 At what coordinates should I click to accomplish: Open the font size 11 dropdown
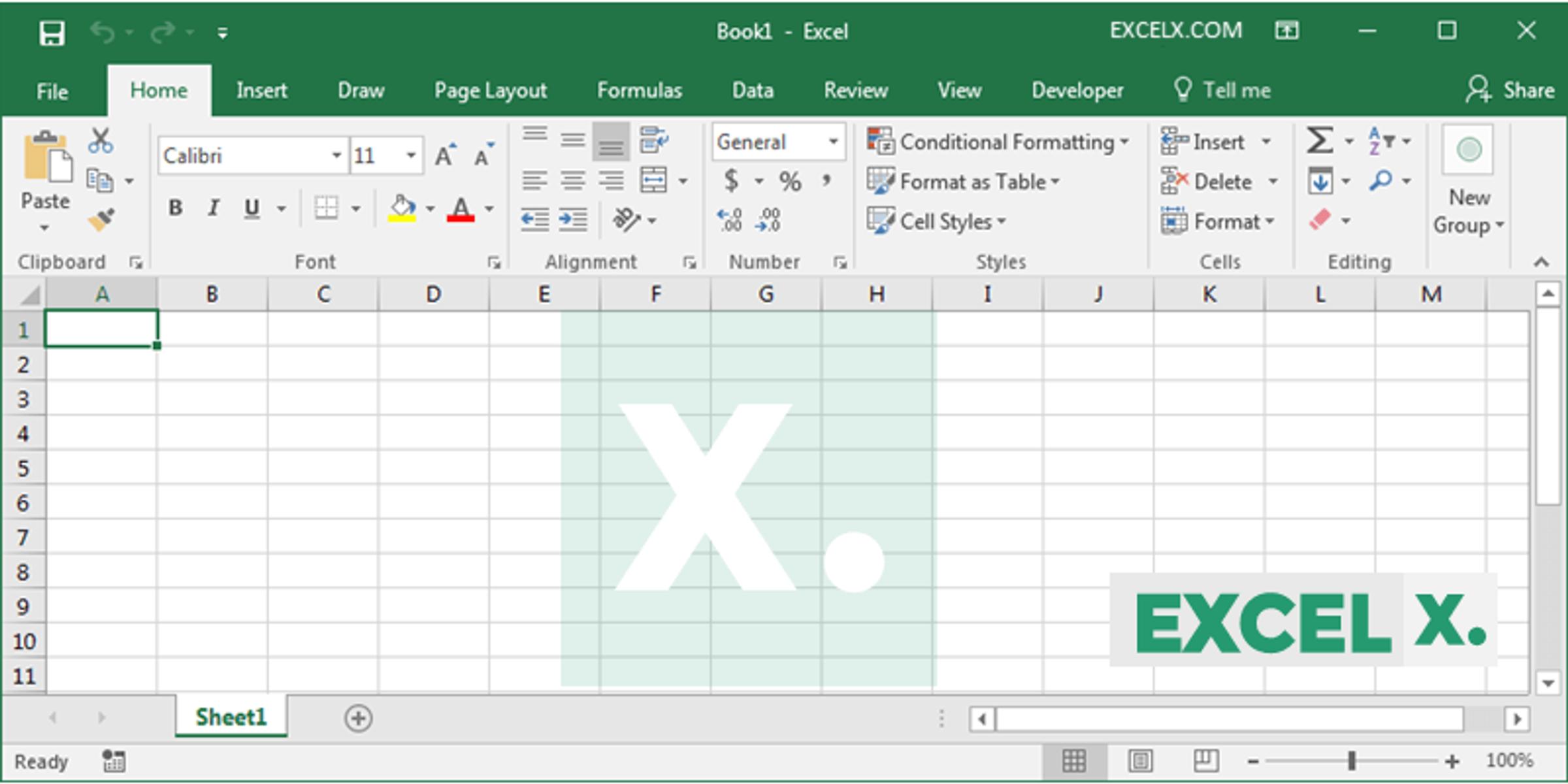[x=411, y=155]
